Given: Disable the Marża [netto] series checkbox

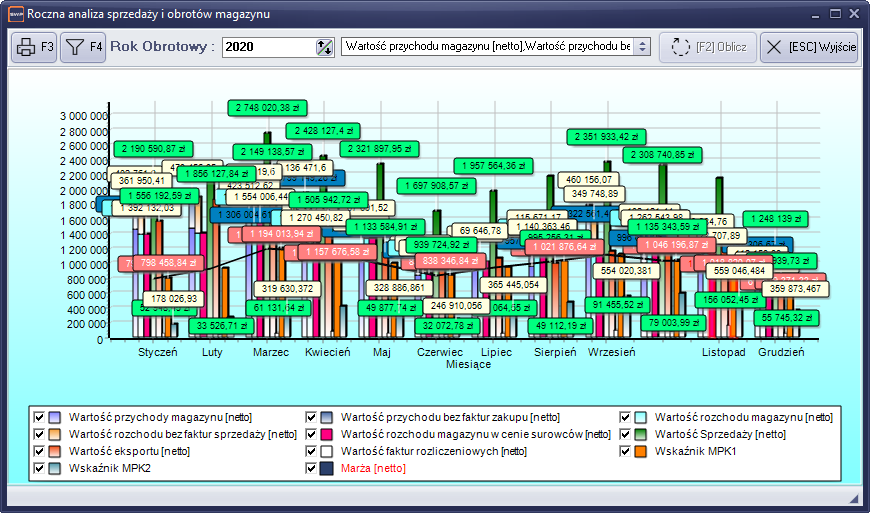Looking at the screenshot, I should [x=311, y=468].
